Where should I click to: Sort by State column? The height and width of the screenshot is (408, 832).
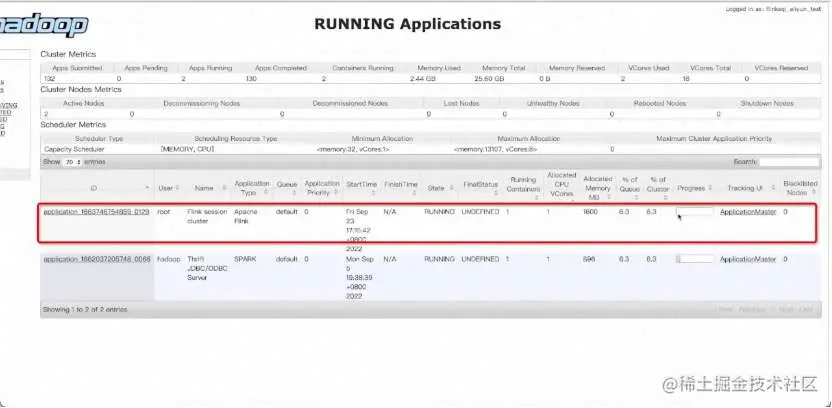tap(439, 188)
